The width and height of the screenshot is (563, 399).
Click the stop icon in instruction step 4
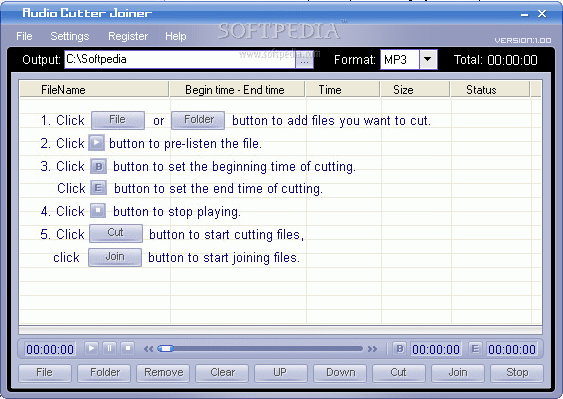[x=98, y=211]
